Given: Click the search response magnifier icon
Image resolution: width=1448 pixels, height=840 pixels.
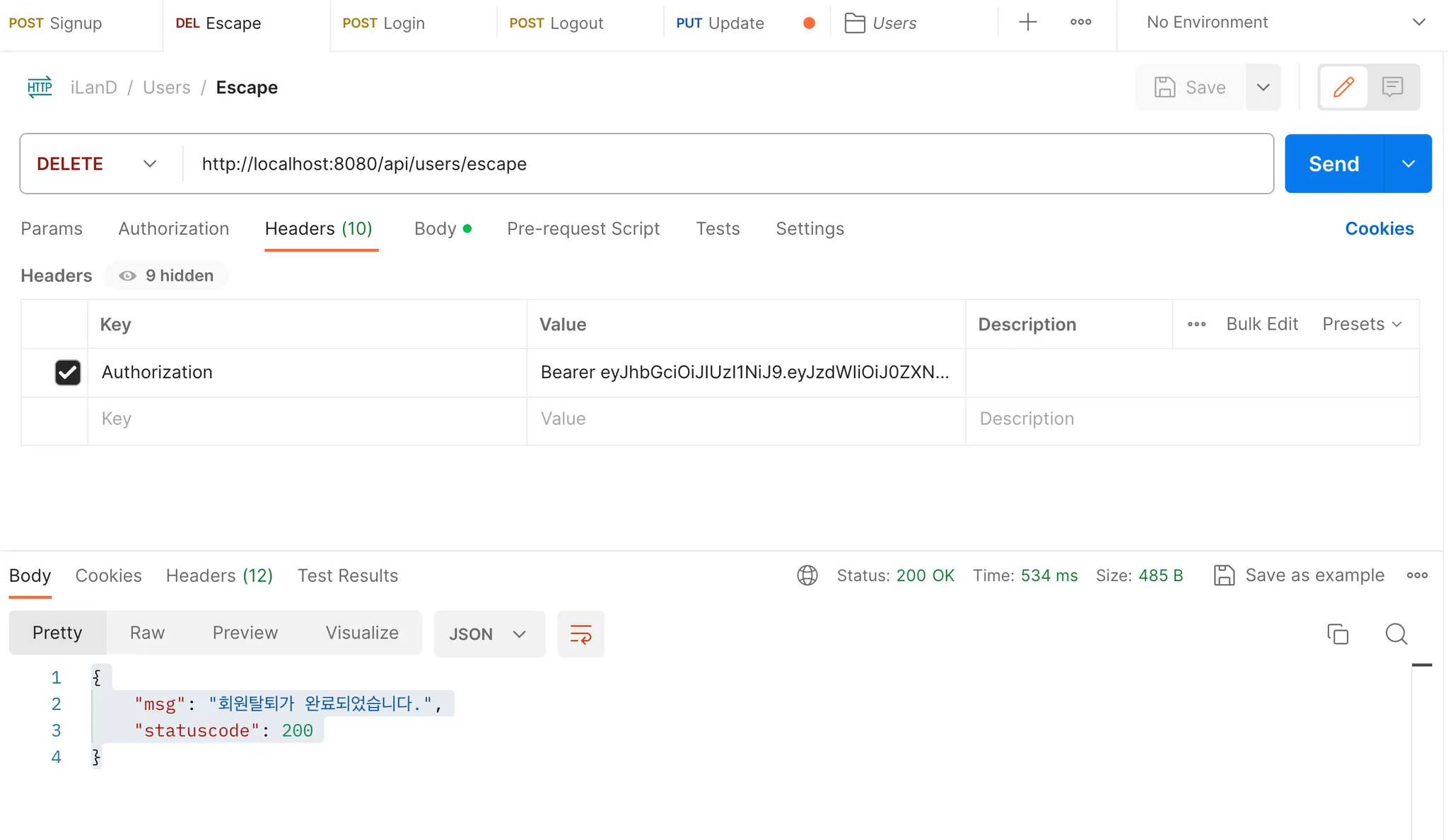Looking at the screenshot, I should [1396, 634].
